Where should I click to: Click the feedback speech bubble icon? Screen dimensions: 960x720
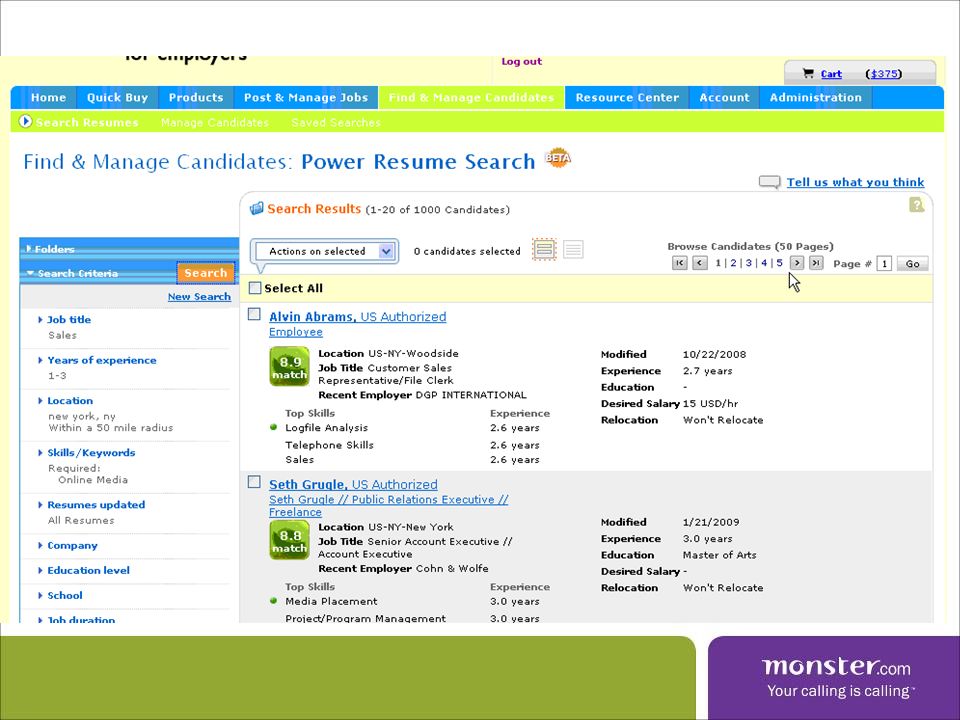(770, 182)
